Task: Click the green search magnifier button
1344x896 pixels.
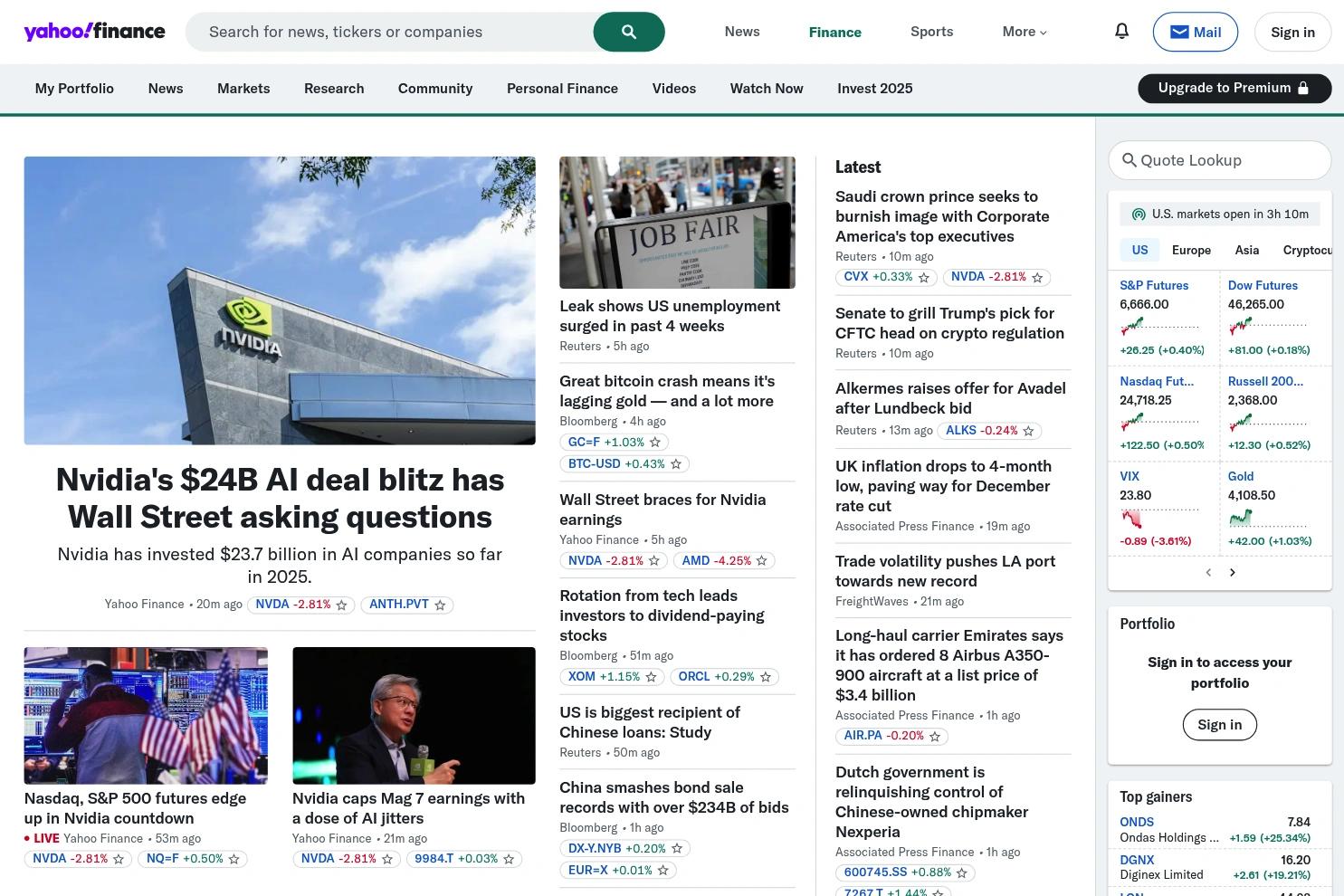Action: (629, 32)
